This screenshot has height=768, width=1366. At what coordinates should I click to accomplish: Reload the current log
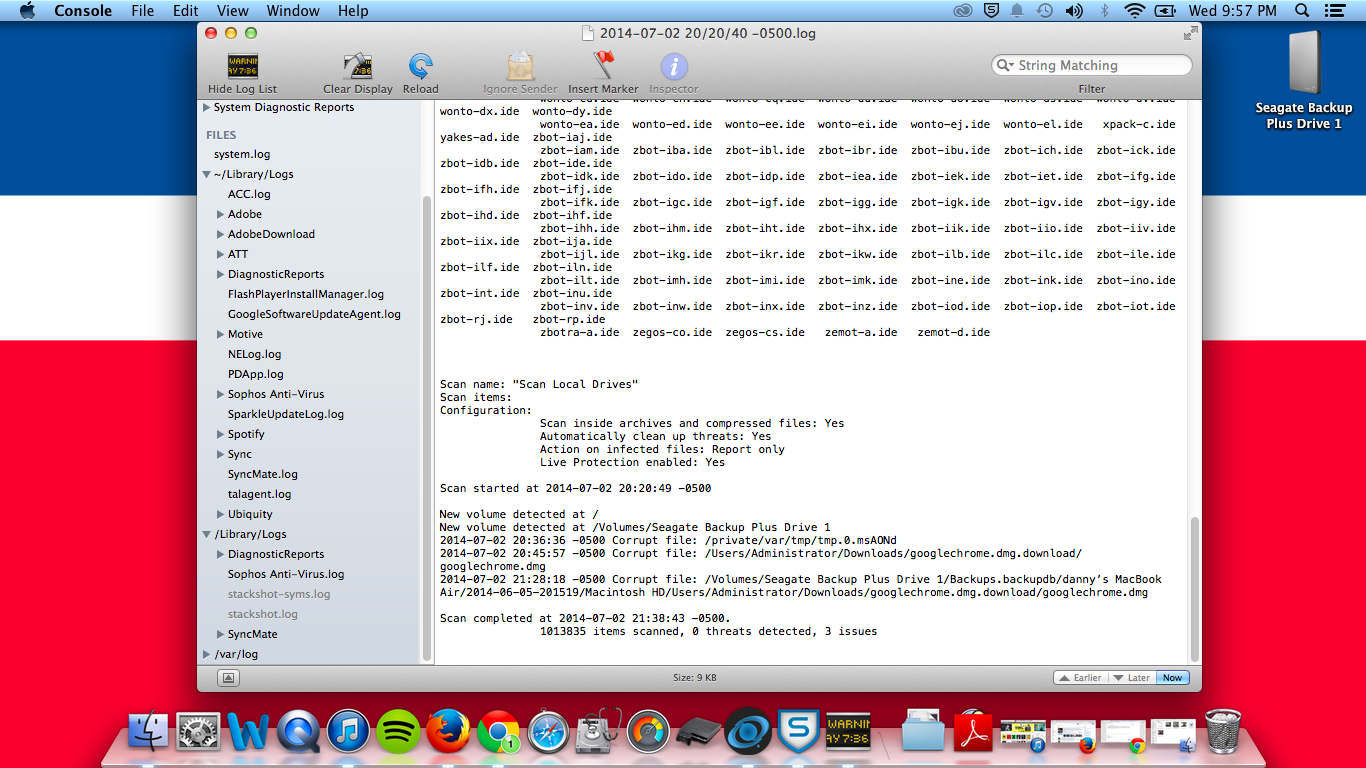pyautogui.click(x=421, y=67)
